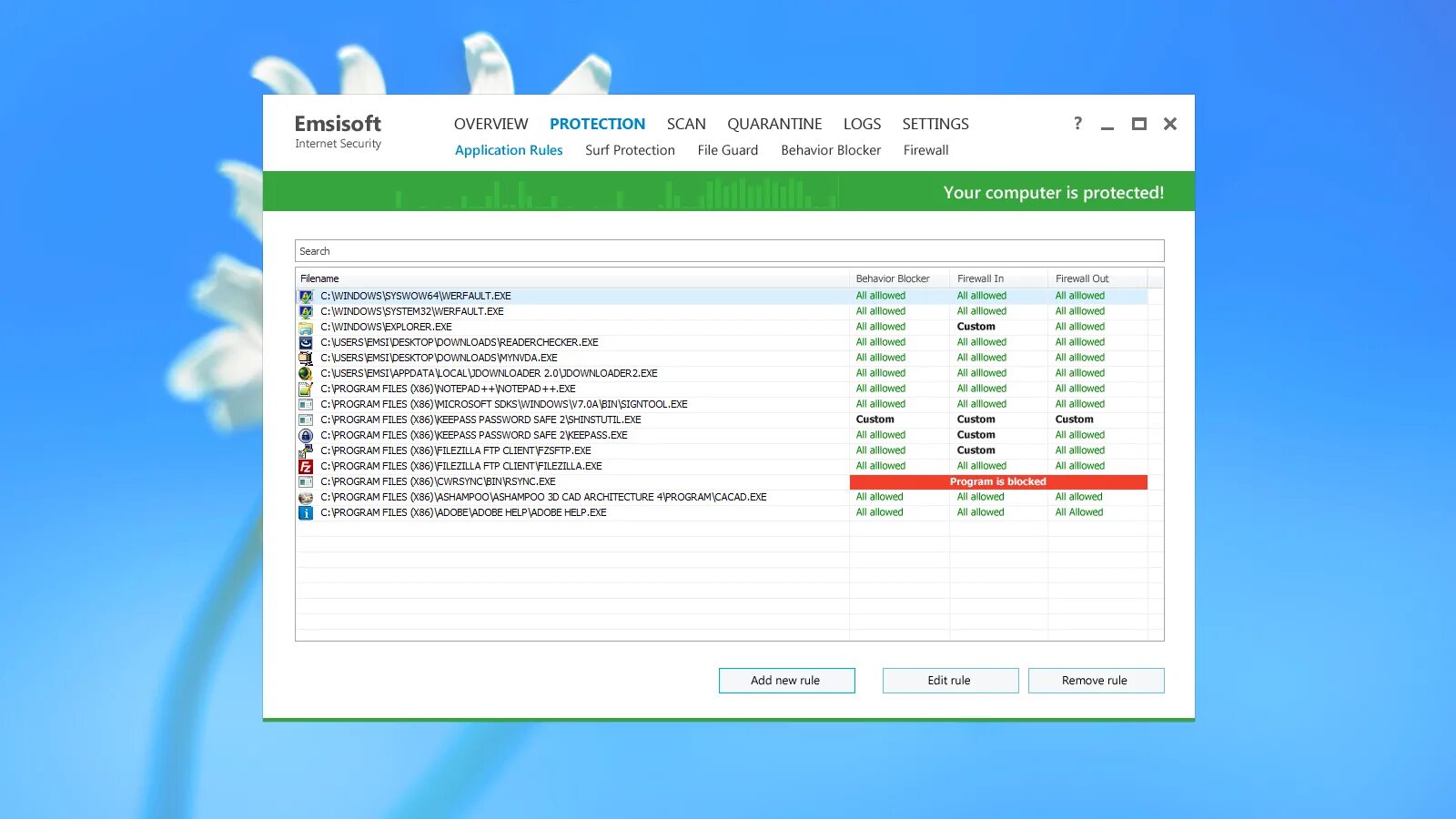Click Behavior Blocker Custom for SHINSTUTIL.EXE
The width and height of the screenshot is (1456, 819).
[x=875, y=420]
